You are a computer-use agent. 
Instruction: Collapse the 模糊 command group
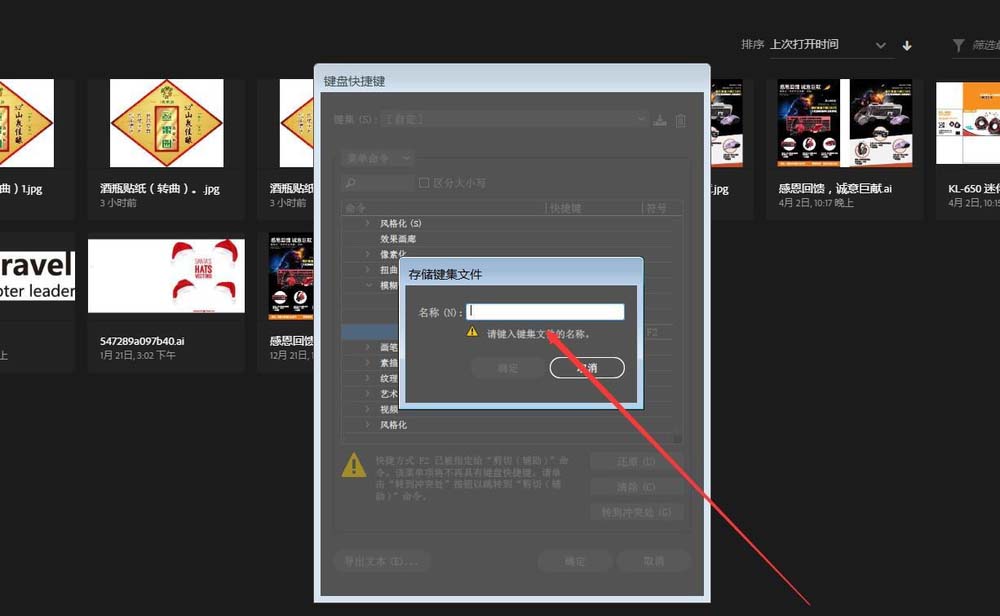pos(368,285)
